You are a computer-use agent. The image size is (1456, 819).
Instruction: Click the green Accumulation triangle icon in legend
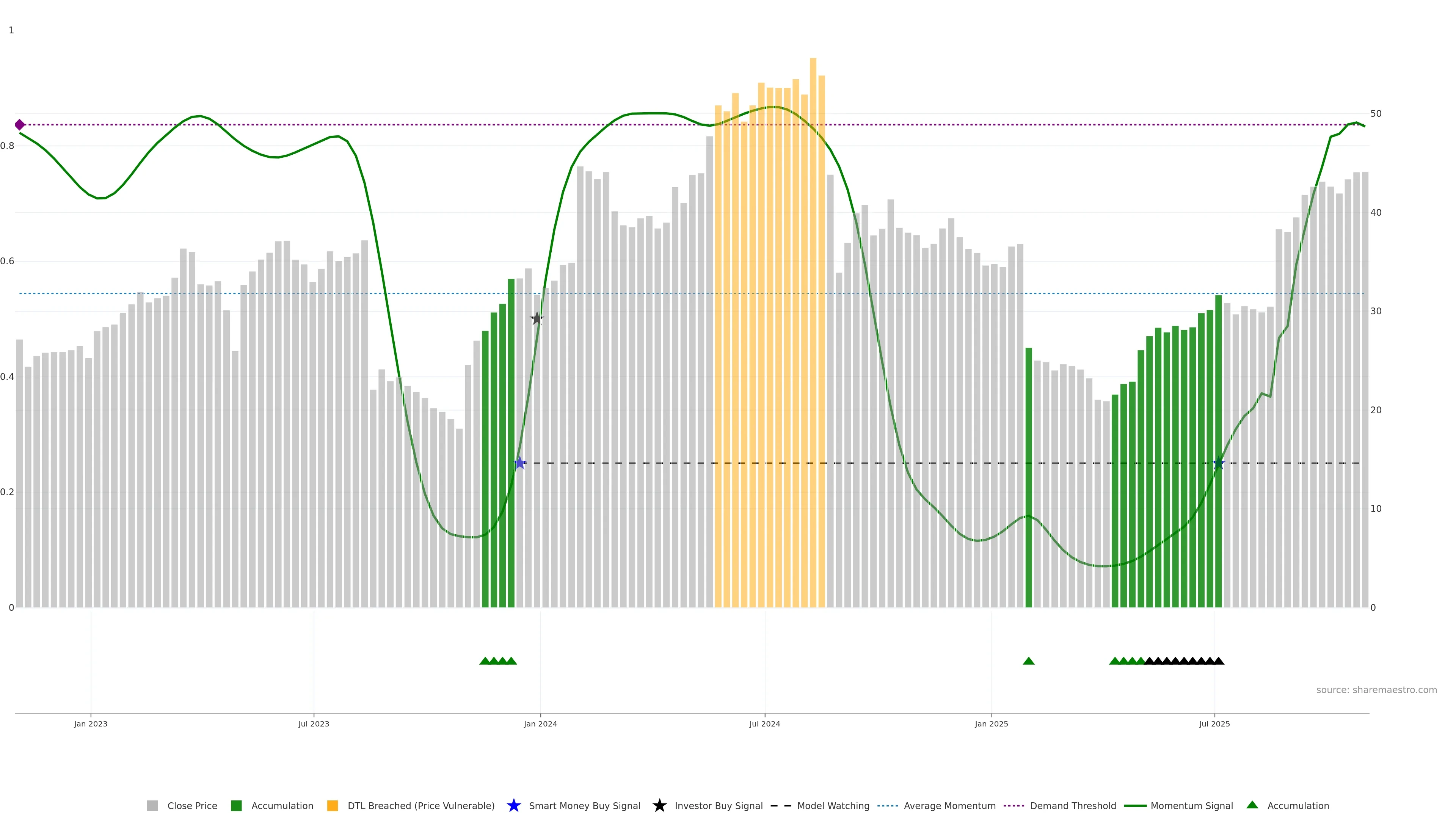click(x=1252, y=805)
